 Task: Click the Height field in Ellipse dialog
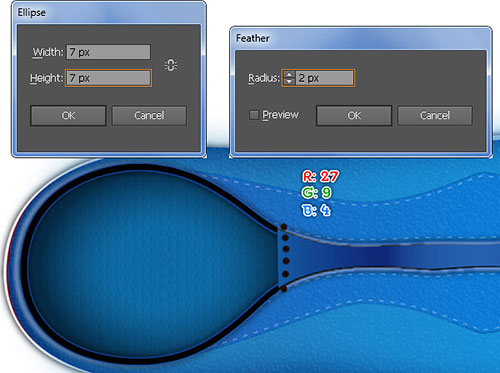pos(108,78)
